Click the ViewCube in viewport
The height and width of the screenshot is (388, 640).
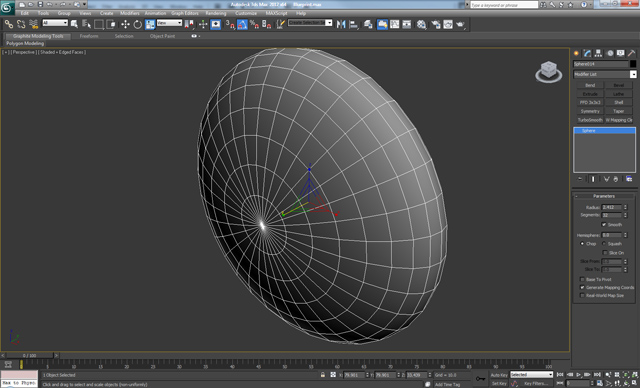click(549, 71)
